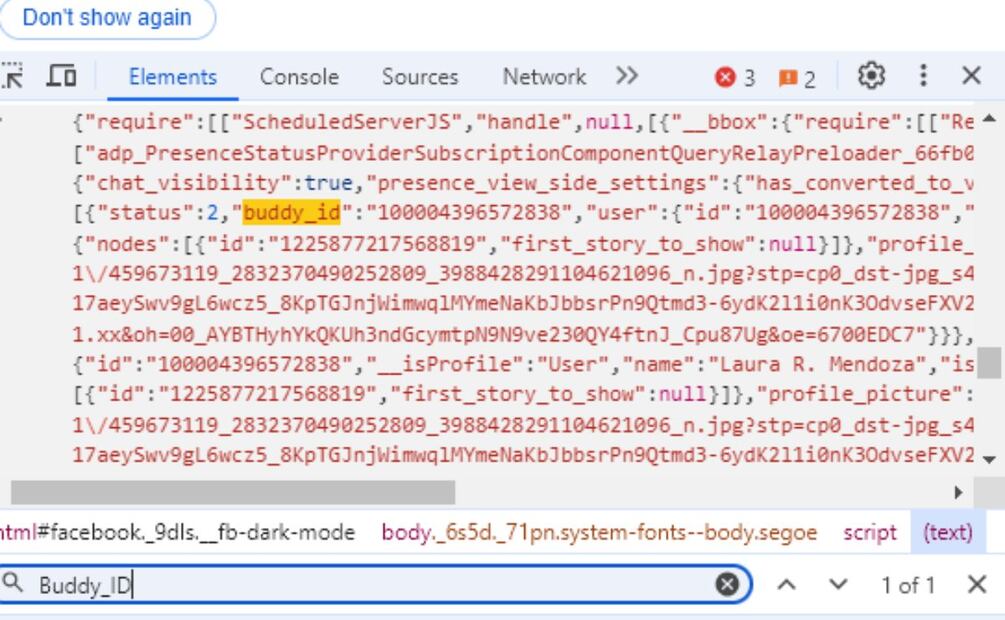Close the find search bar
Screen dimensions: 1005x620
point(977,585)
